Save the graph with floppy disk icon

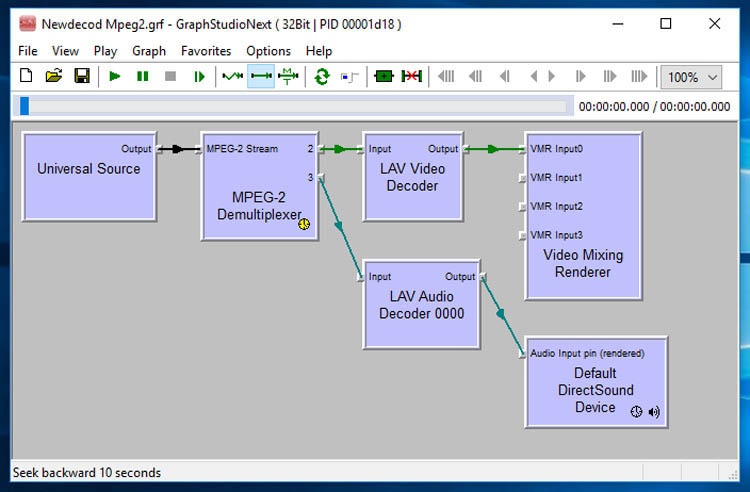[x=82, y=76]
